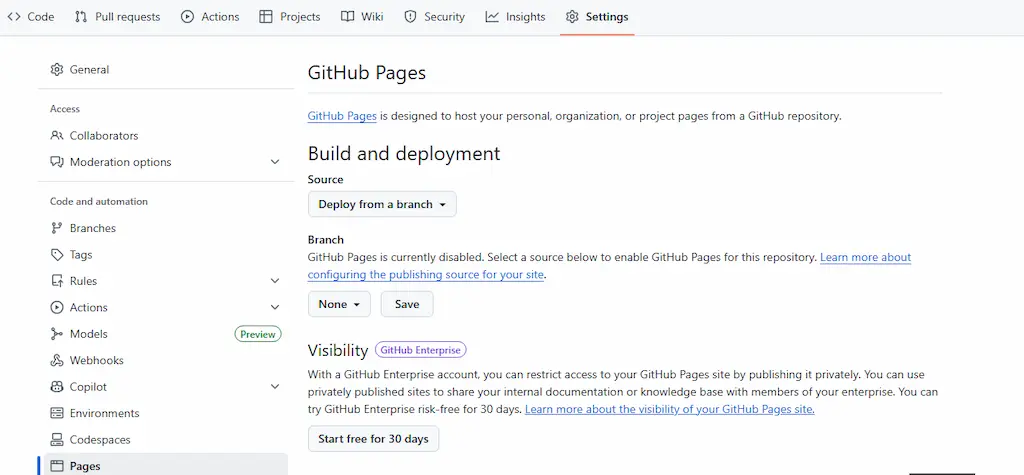Click the GitHub Pages page title
This screenshot has width=1024, height=475.
(x=366, y=72)
